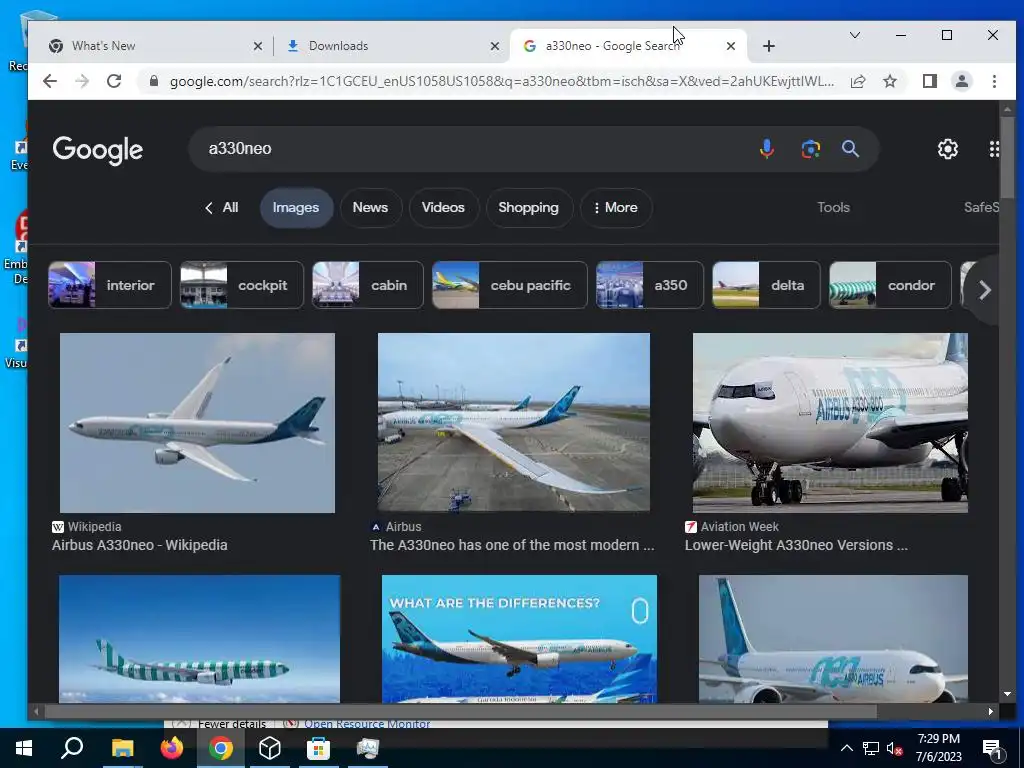Filter by cockpit suggestion chip
This screenshot has height=768, width=1024.
tap(242, 285)
